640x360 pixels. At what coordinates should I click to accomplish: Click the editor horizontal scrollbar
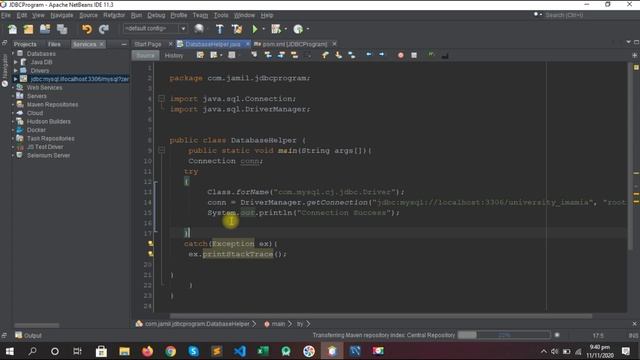380,316
